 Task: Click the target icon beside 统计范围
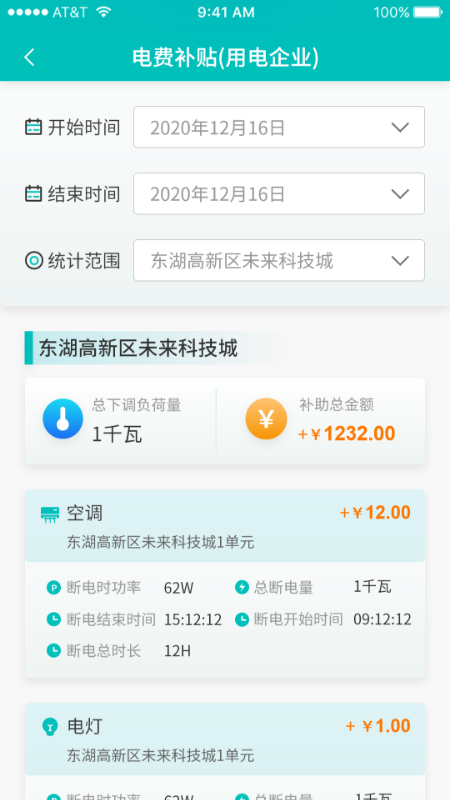[34, 261]
